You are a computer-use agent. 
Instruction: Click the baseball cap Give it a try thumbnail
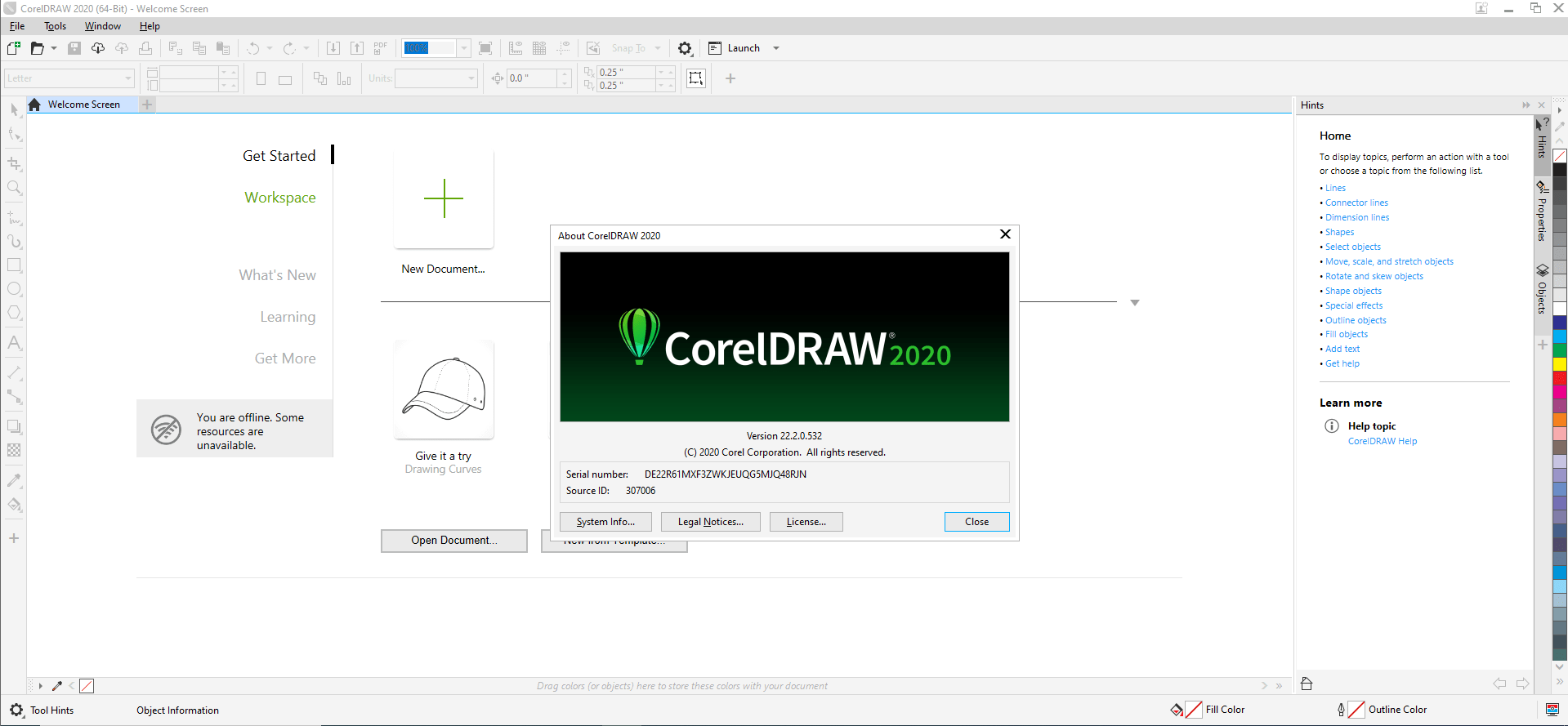(444, 390)
